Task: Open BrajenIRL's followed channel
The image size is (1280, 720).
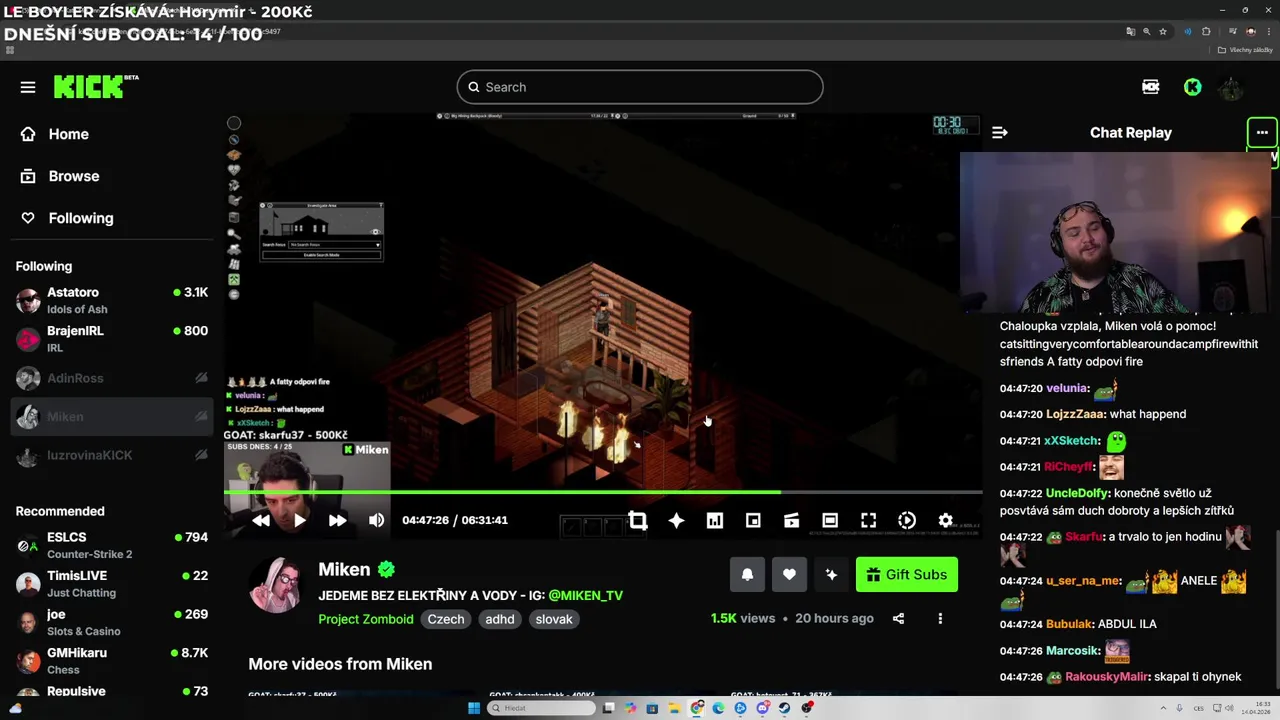Action: coord(112,339)
